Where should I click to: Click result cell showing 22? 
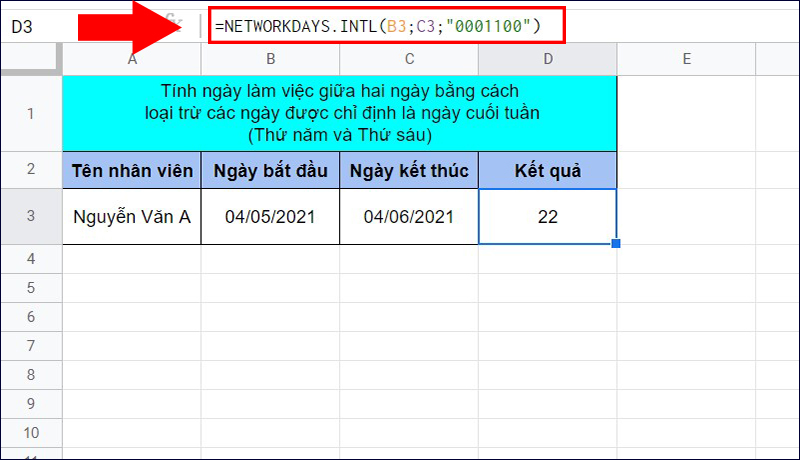[x=548, y=217]
